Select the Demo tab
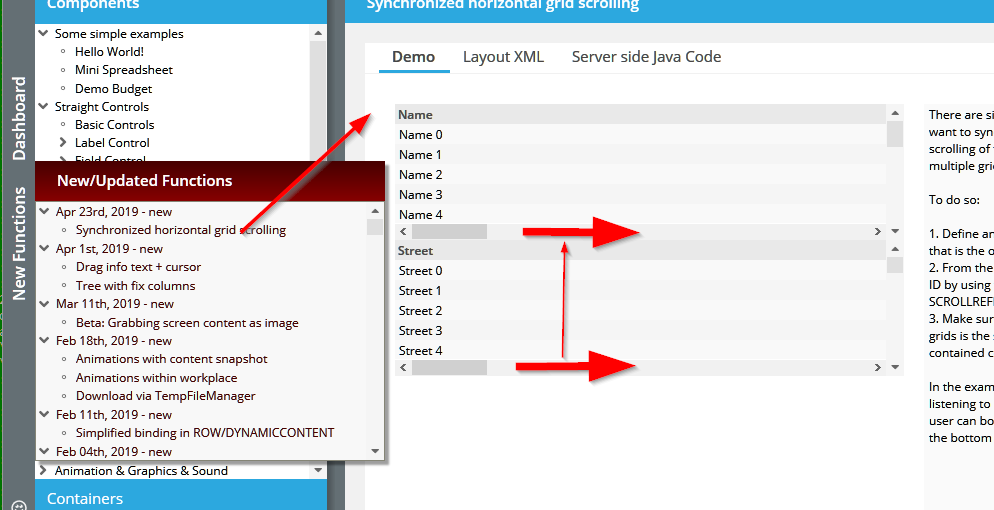Screen dimensions: 994x510 coord(413,57)
